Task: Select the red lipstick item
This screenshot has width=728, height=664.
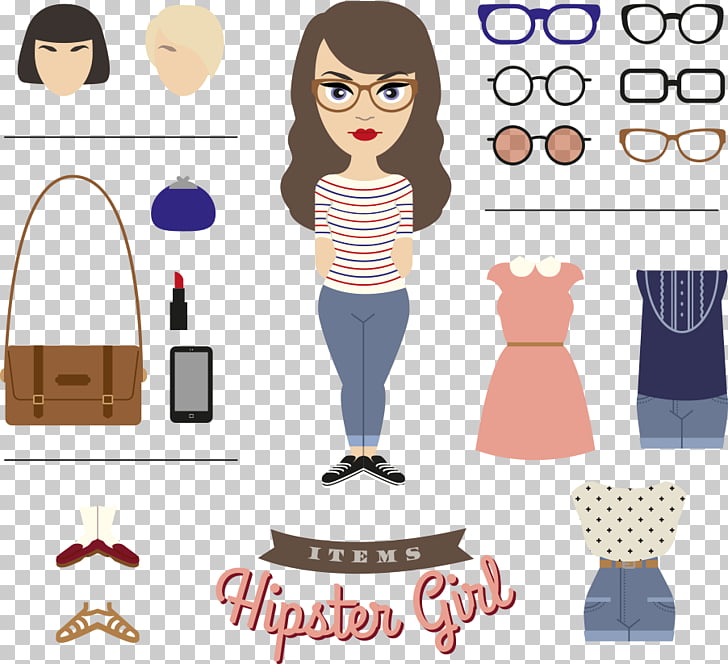Action: [178, 301]
